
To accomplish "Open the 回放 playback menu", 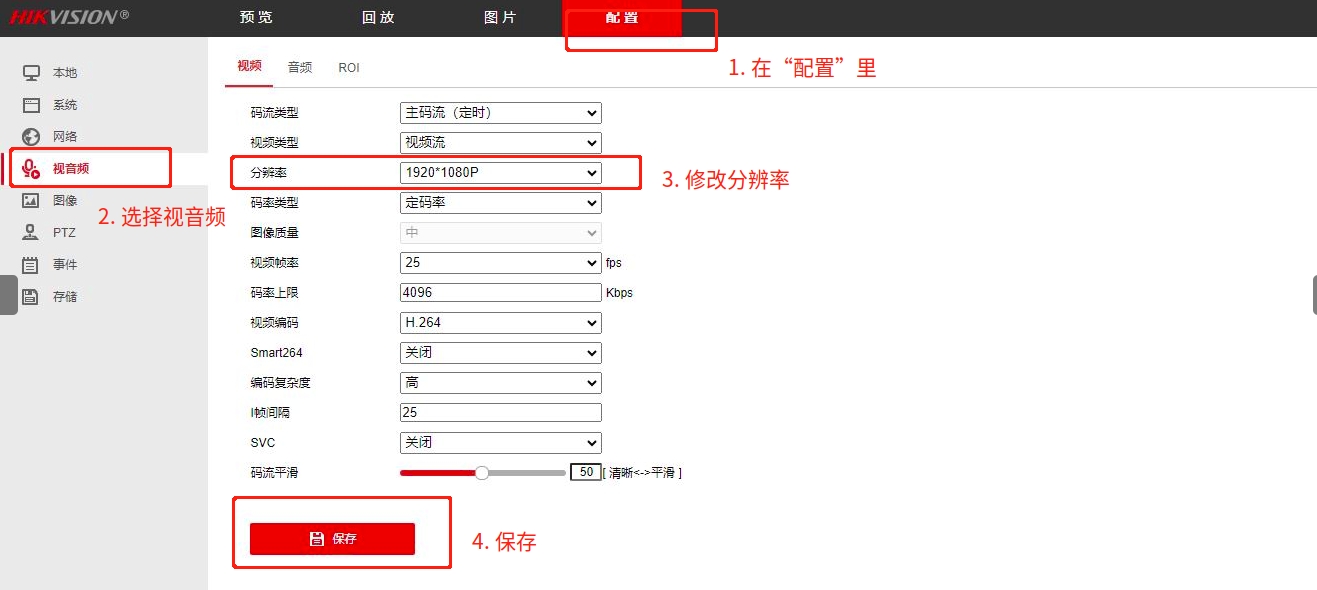I will click(x=378, y=18).
